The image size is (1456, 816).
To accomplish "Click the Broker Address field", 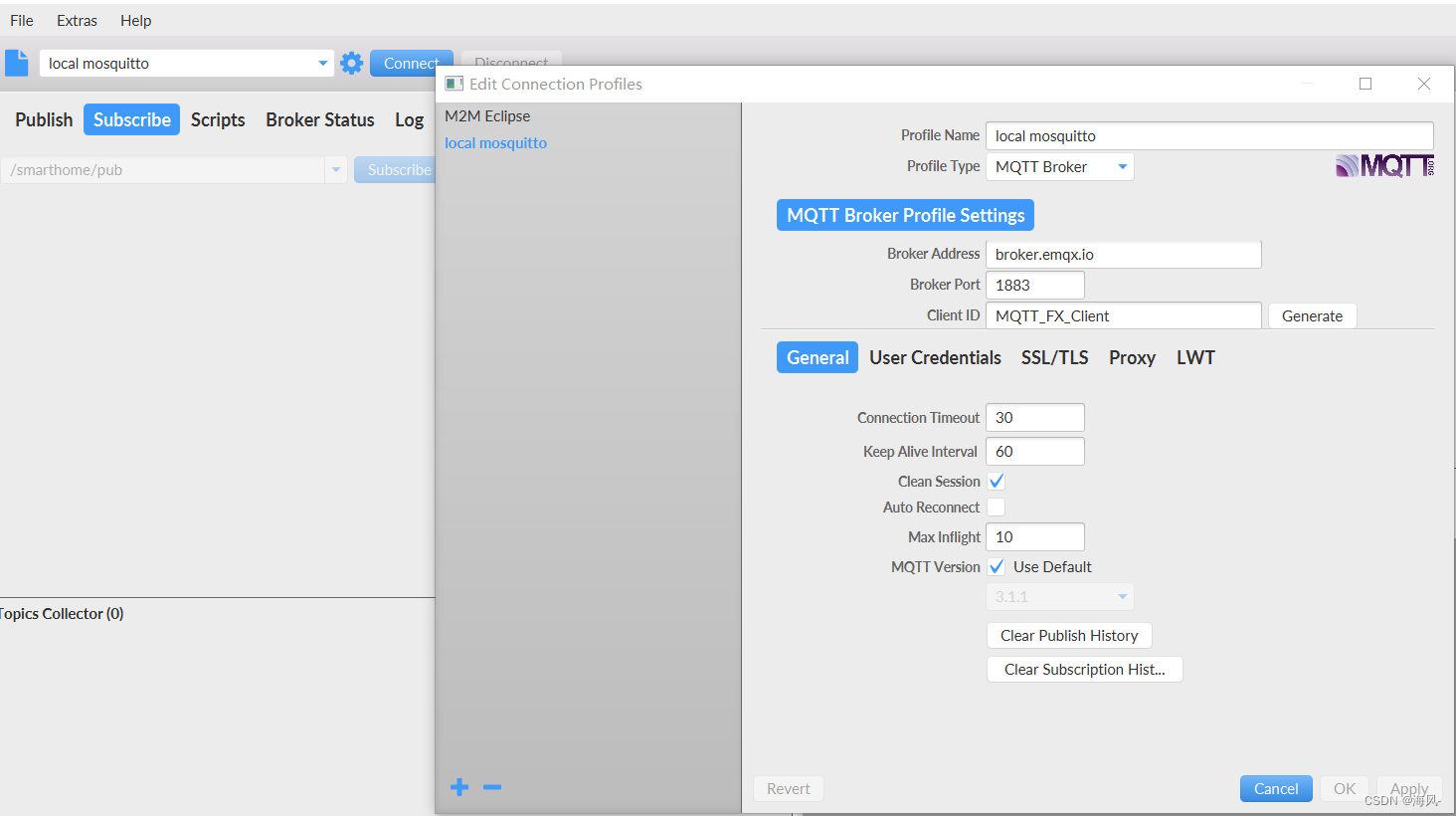I will click(x=1124, y=254).
